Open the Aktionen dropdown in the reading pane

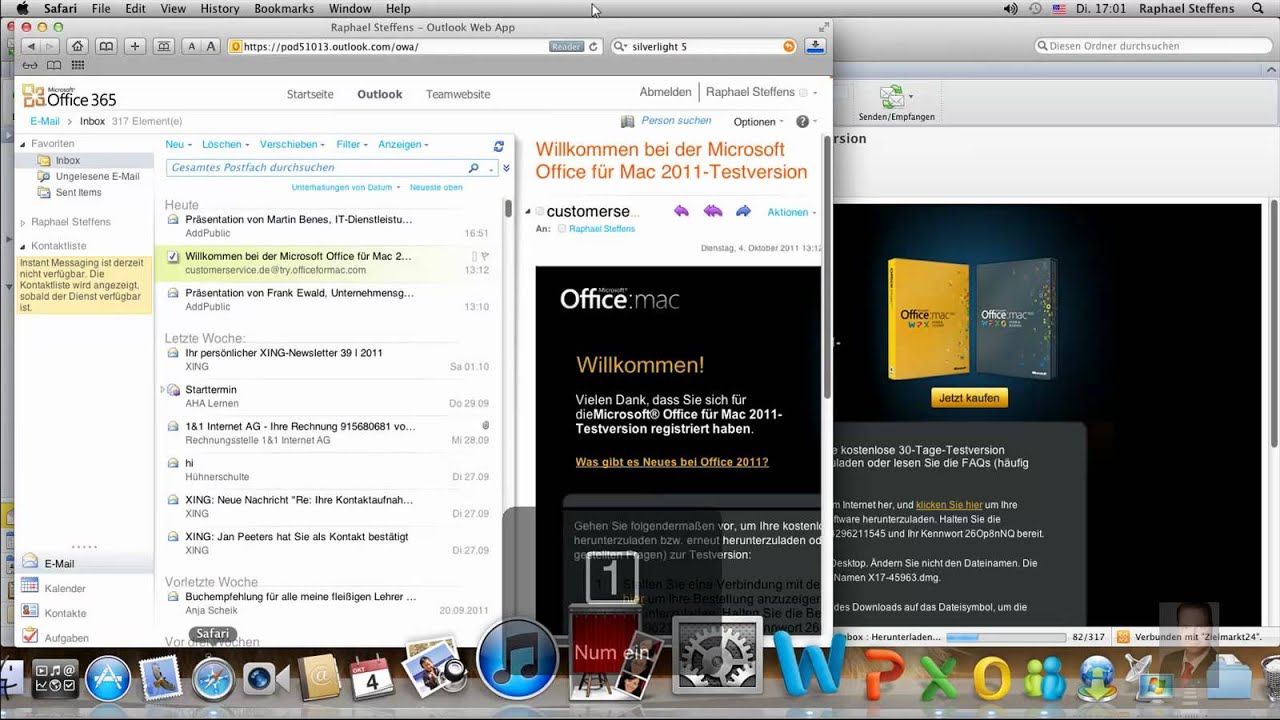pos(792,212)
